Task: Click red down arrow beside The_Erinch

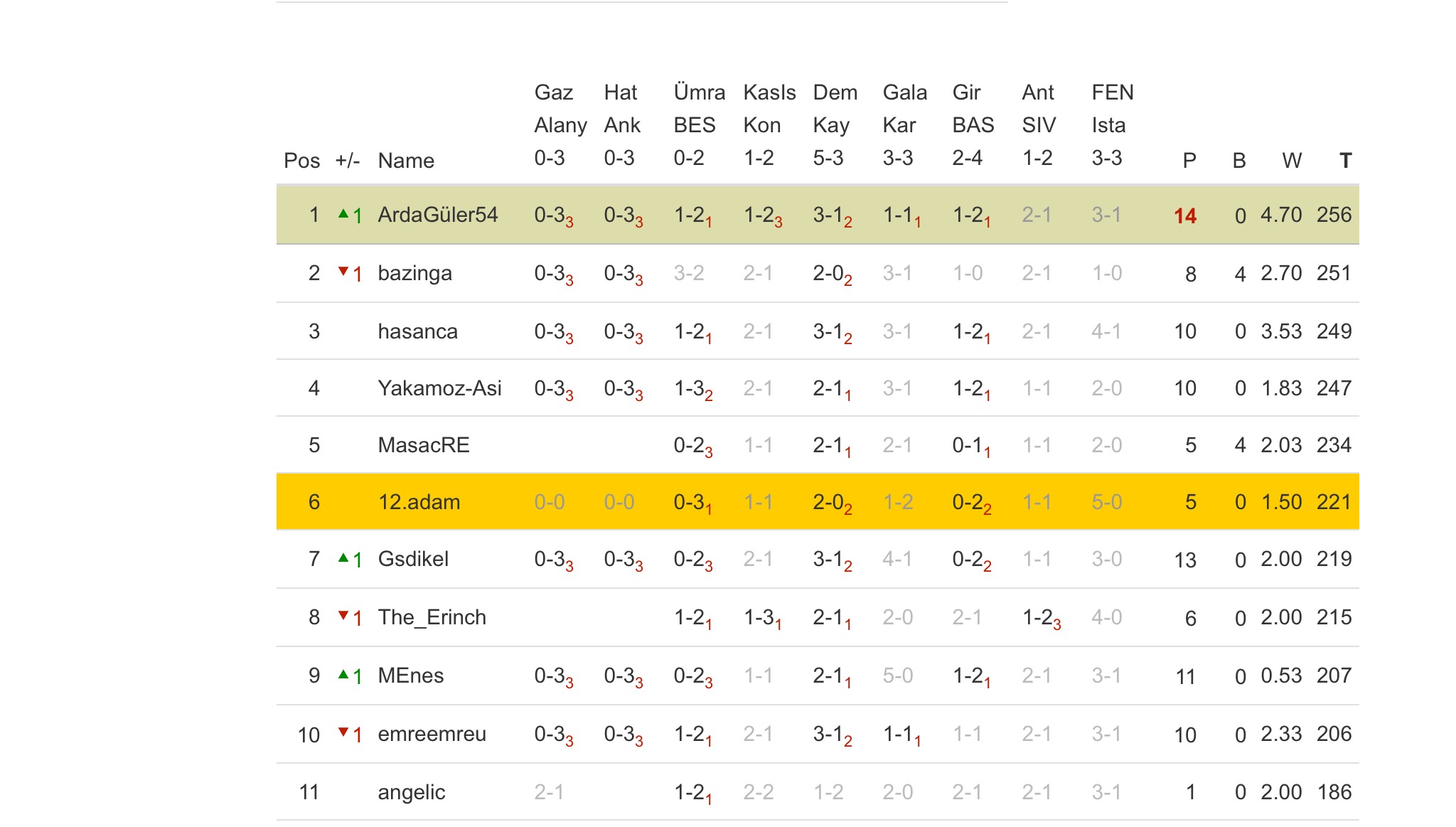Action: 344,616
